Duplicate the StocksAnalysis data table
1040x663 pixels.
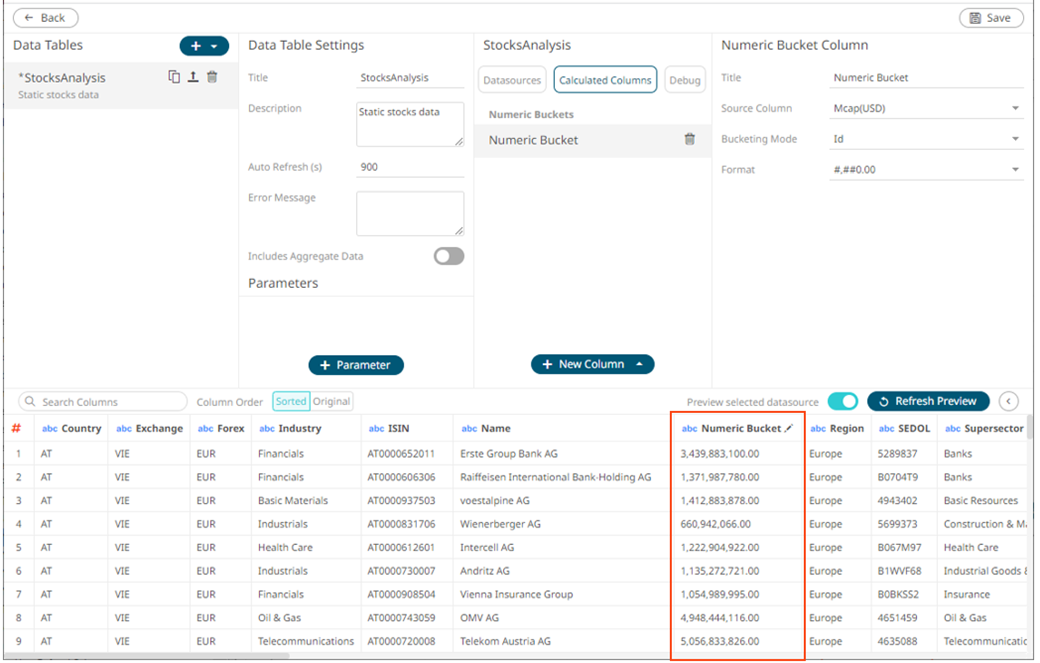tap(174, 77)
